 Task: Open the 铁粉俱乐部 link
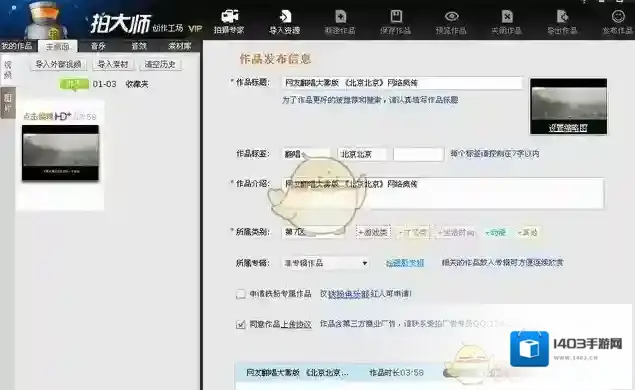(x=349, y=294)
